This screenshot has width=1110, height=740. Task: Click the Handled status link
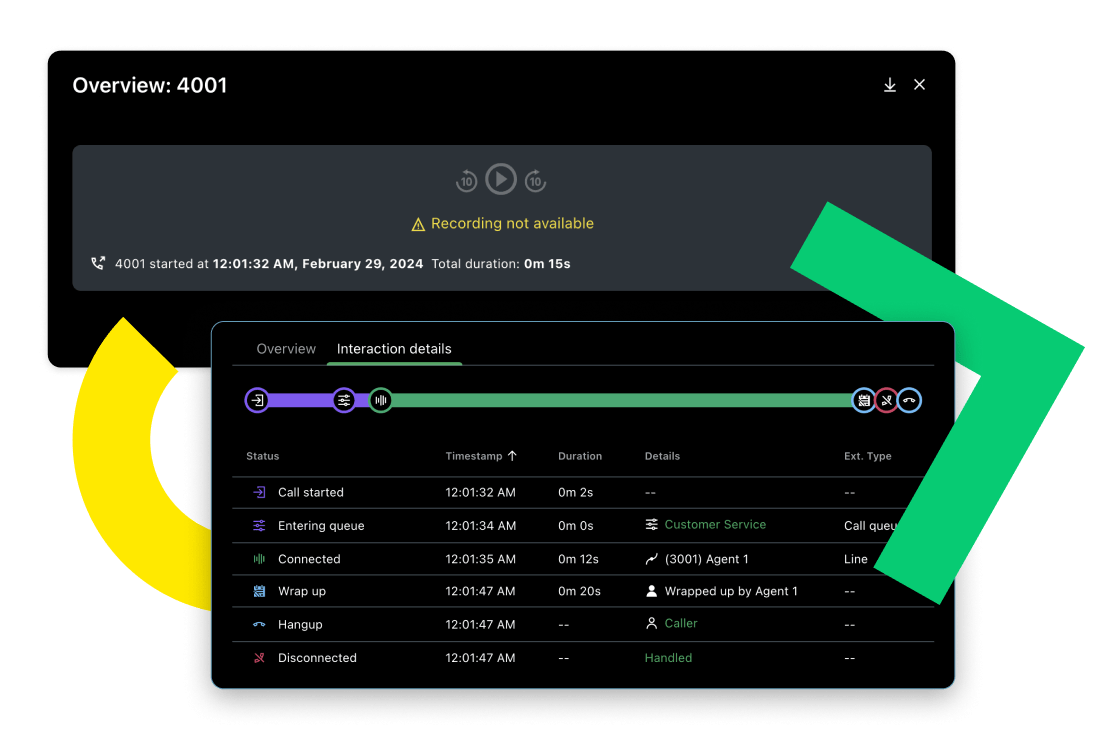click(668, 658)
